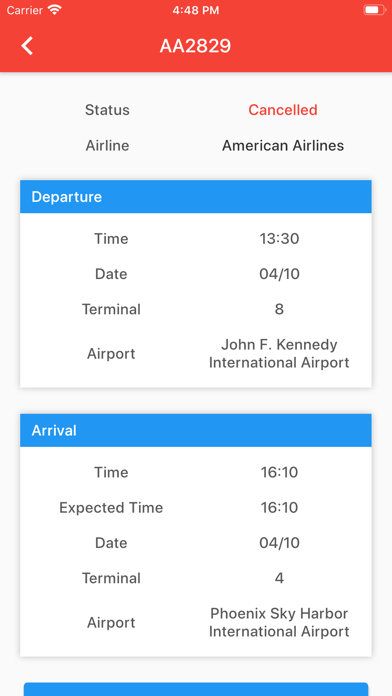Select the expected arrival time value

coord(279,508)
